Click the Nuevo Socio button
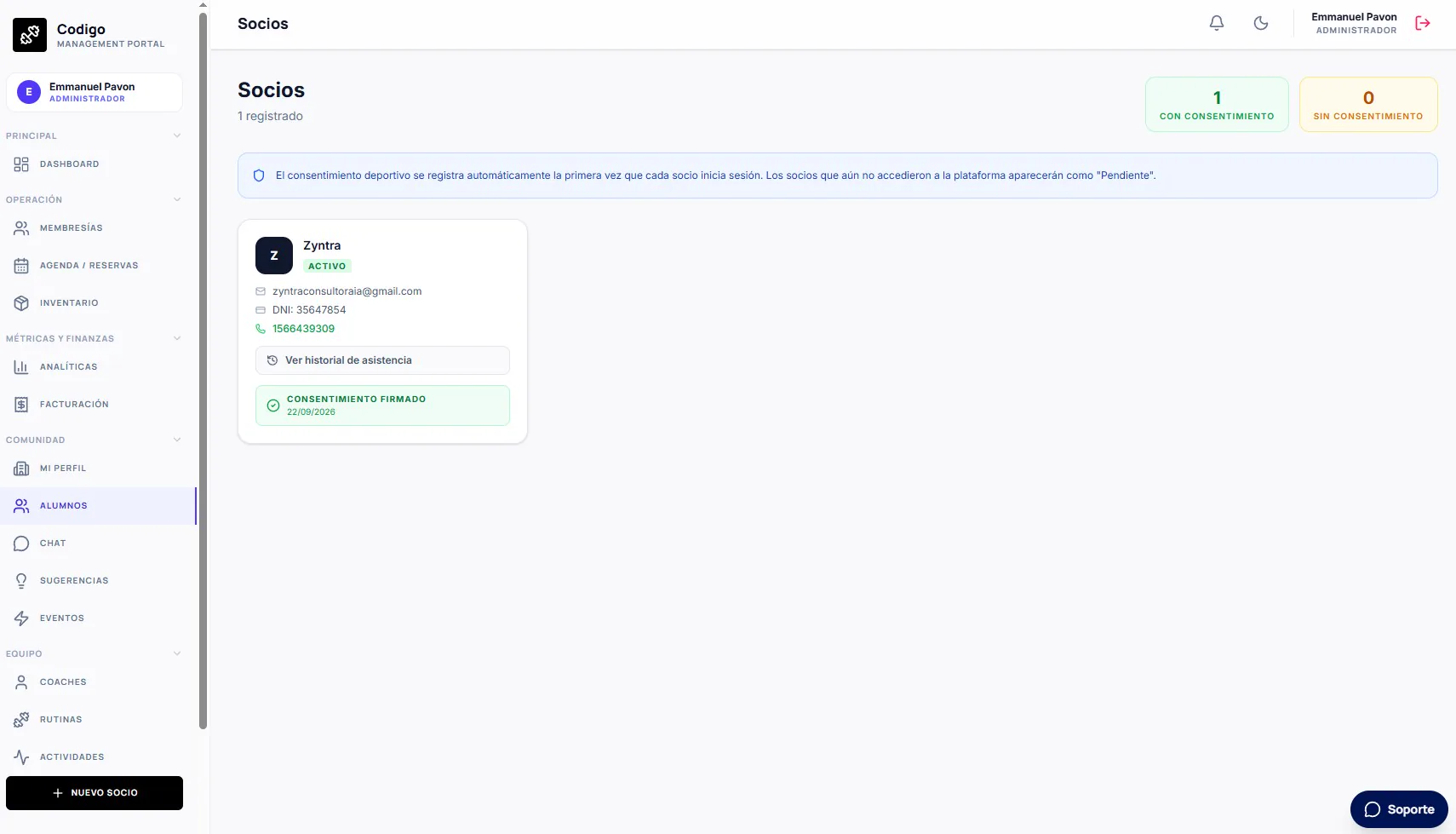Viewport: 1456px width, 834px height. (x=95, y=793)
